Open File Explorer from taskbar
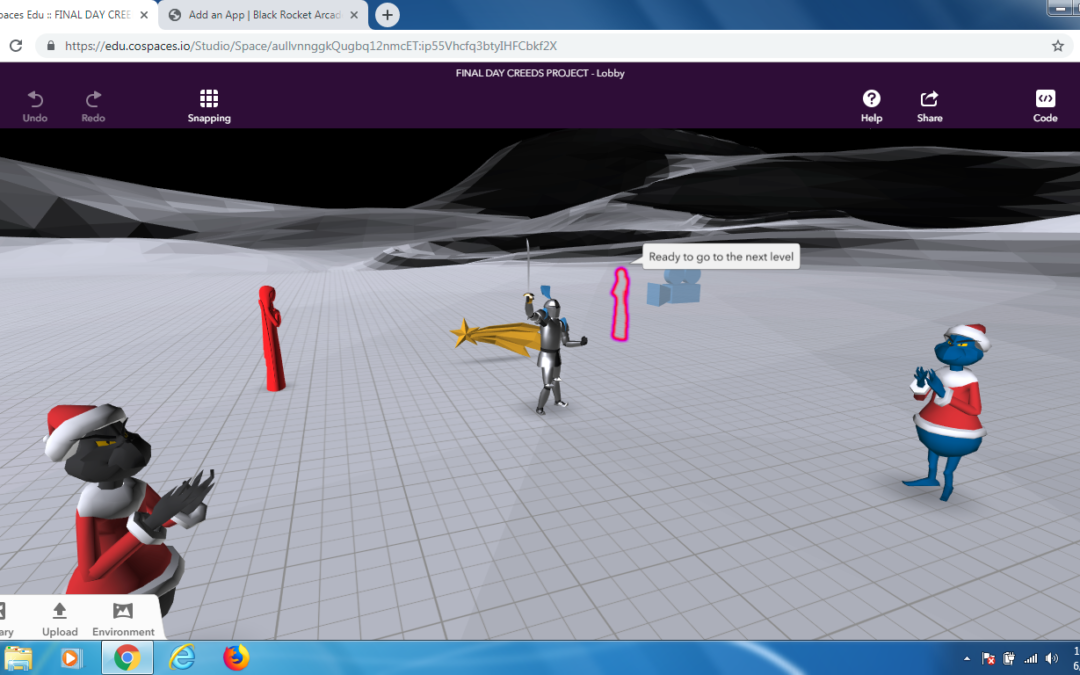The image size is (1080, 675). (x=18, y=658)
